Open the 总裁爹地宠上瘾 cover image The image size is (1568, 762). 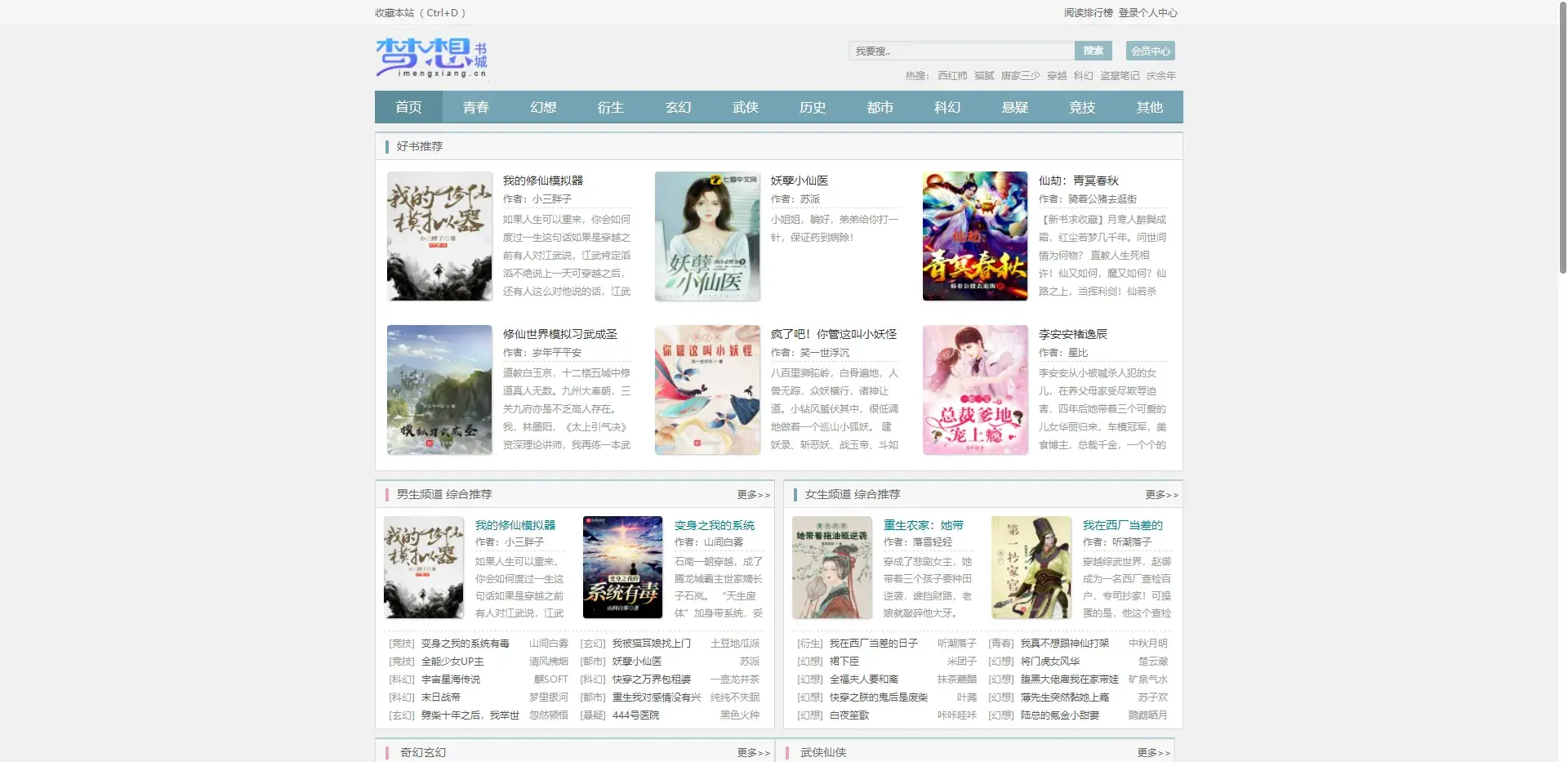pyautogui.click(x=975, y=390)
